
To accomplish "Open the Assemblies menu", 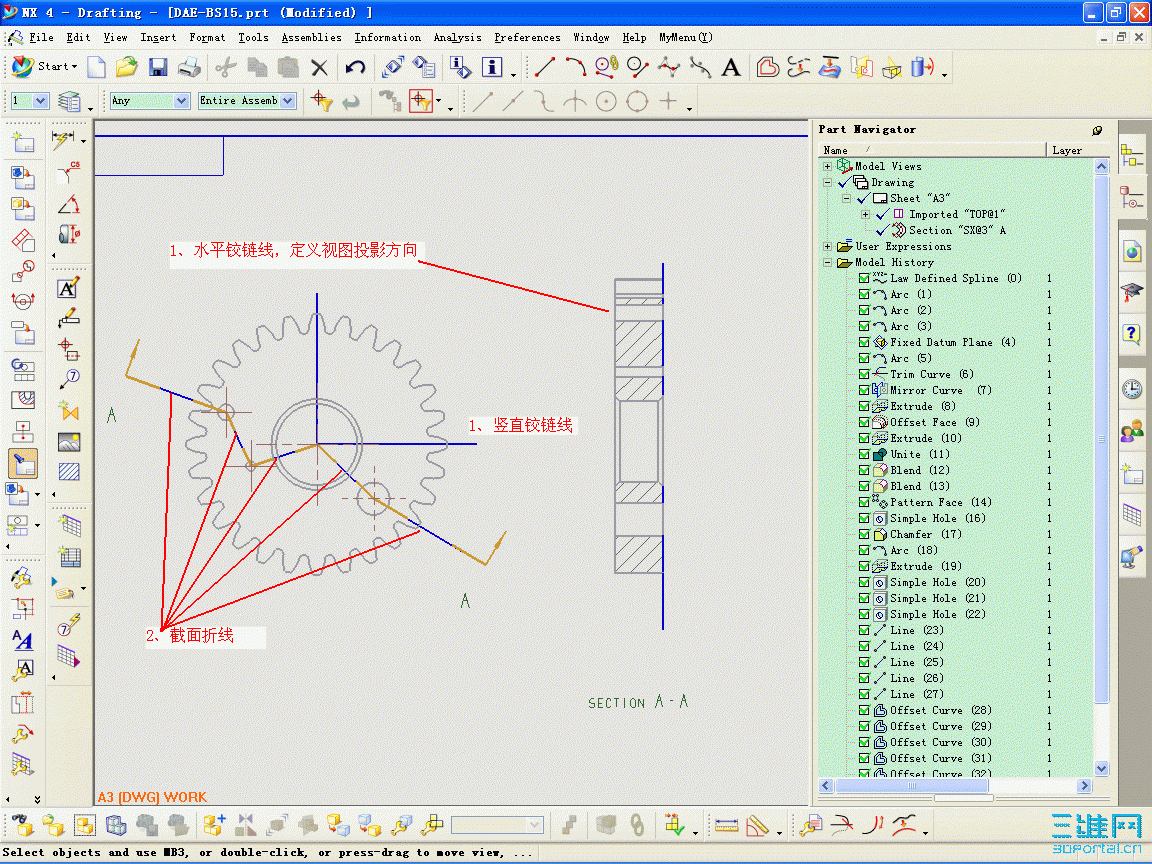I will tap(312, 37).
